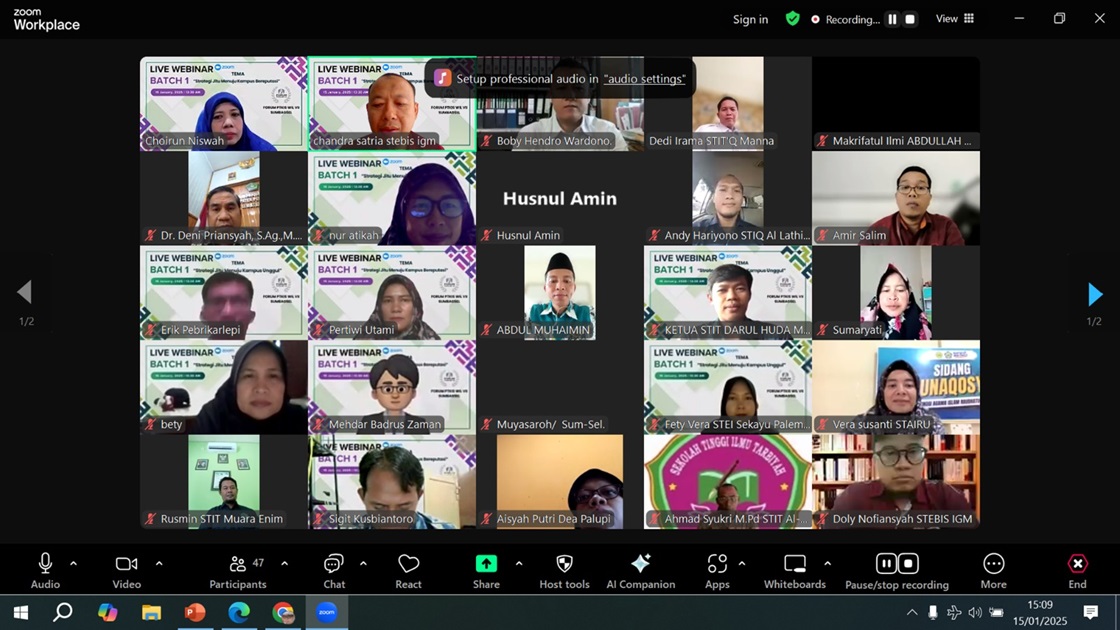The height and width of the screenshot is (630, 1120).
Task: Open the AI Companion sparkle icon
Action: 641,564
